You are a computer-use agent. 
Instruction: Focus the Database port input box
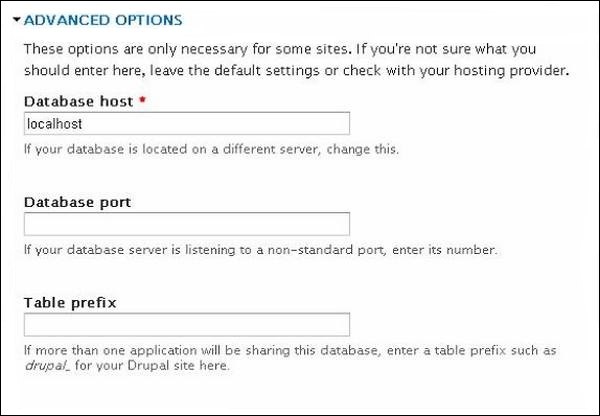pos(186,224)
